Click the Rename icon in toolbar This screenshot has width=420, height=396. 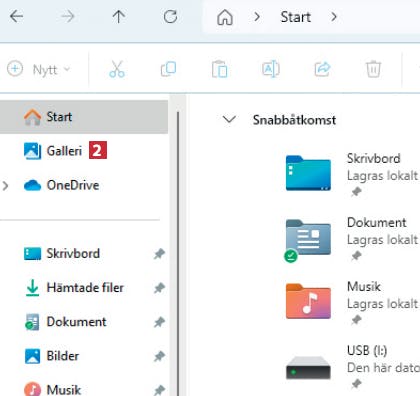pos(271,69)
